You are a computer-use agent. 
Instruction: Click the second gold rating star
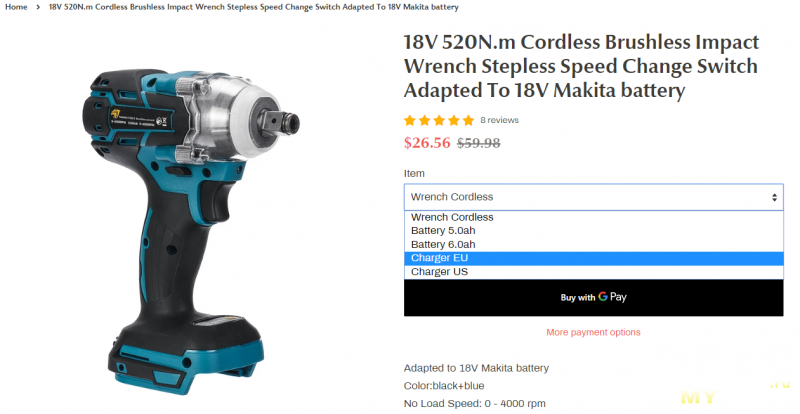click(x=424, y=120)
